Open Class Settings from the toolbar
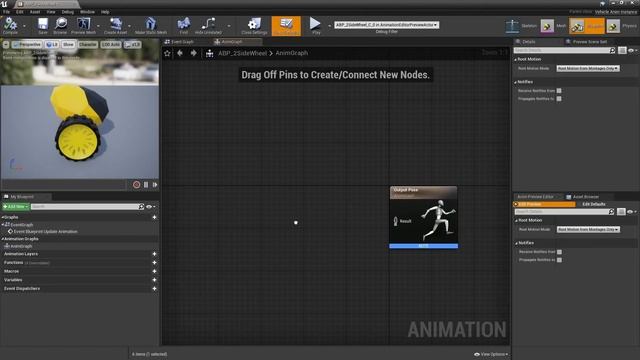The image size is (640, 360). [254, 25]
